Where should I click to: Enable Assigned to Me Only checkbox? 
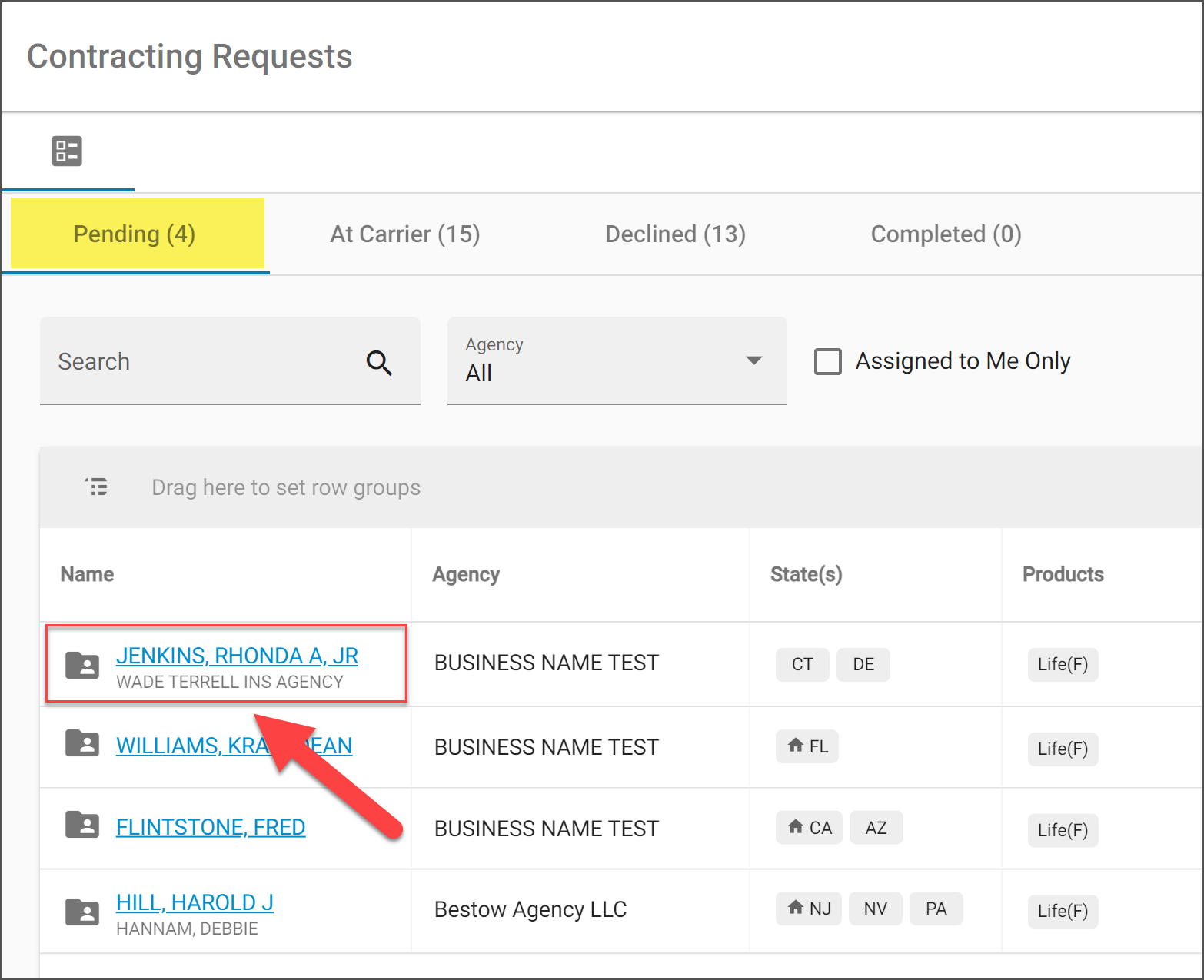point(828,361)
